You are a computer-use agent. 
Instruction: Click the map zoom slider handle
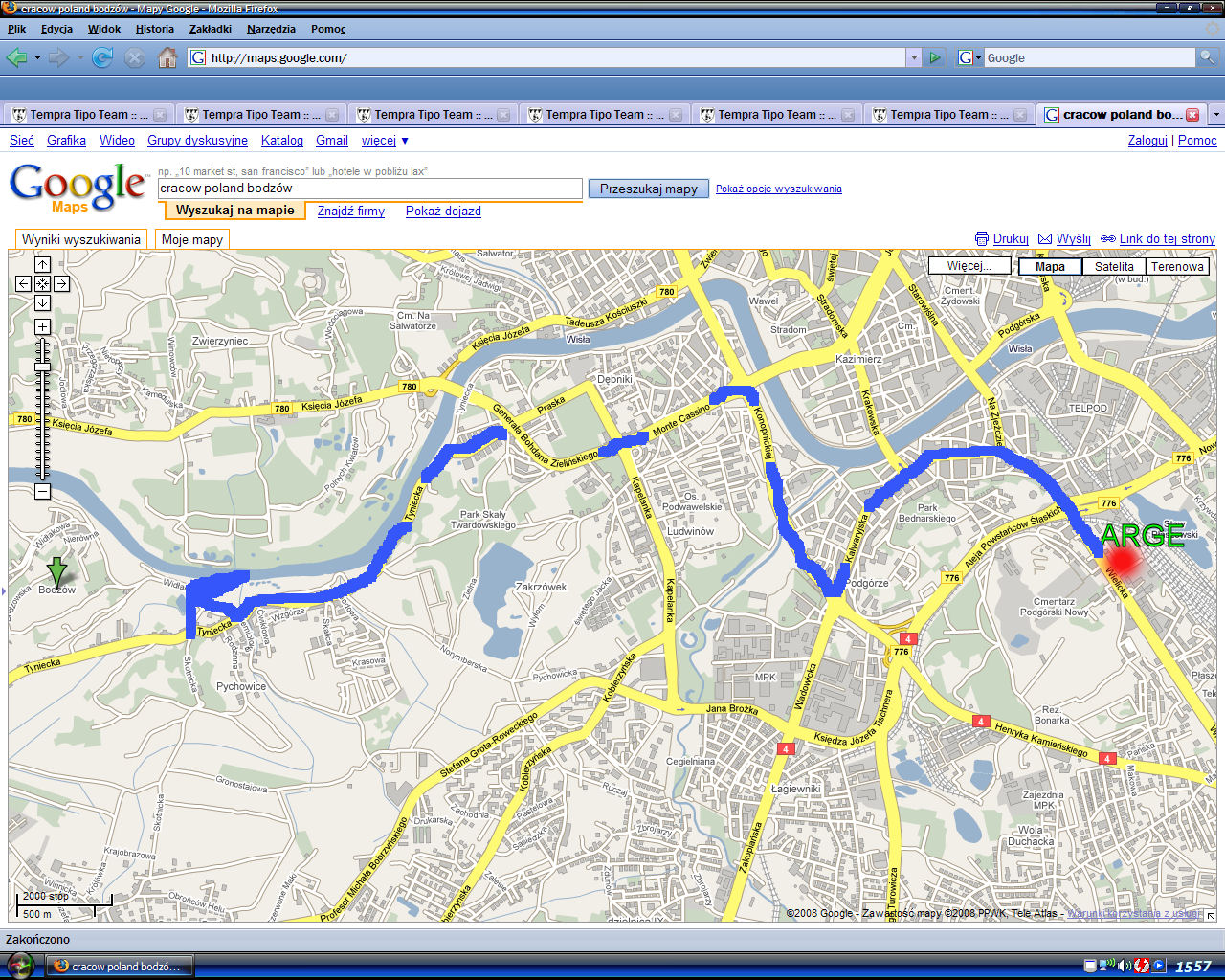(x=42, y=367)
